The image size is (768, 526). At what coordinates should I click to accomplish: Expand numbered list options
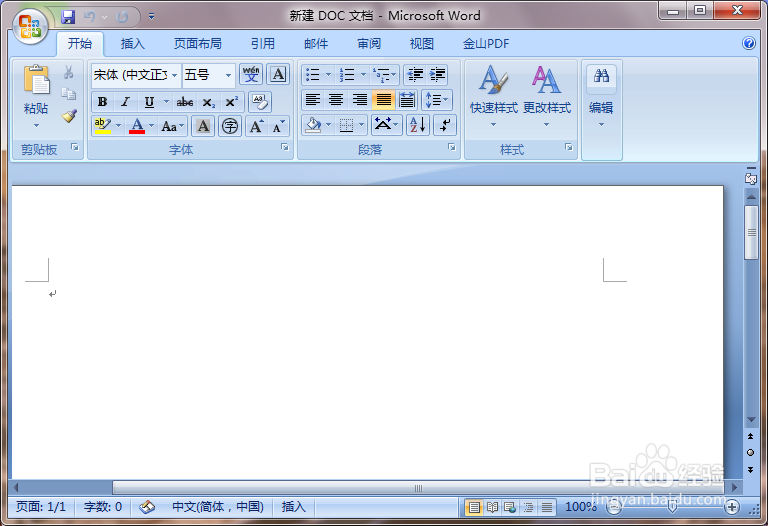coord(363,74)
